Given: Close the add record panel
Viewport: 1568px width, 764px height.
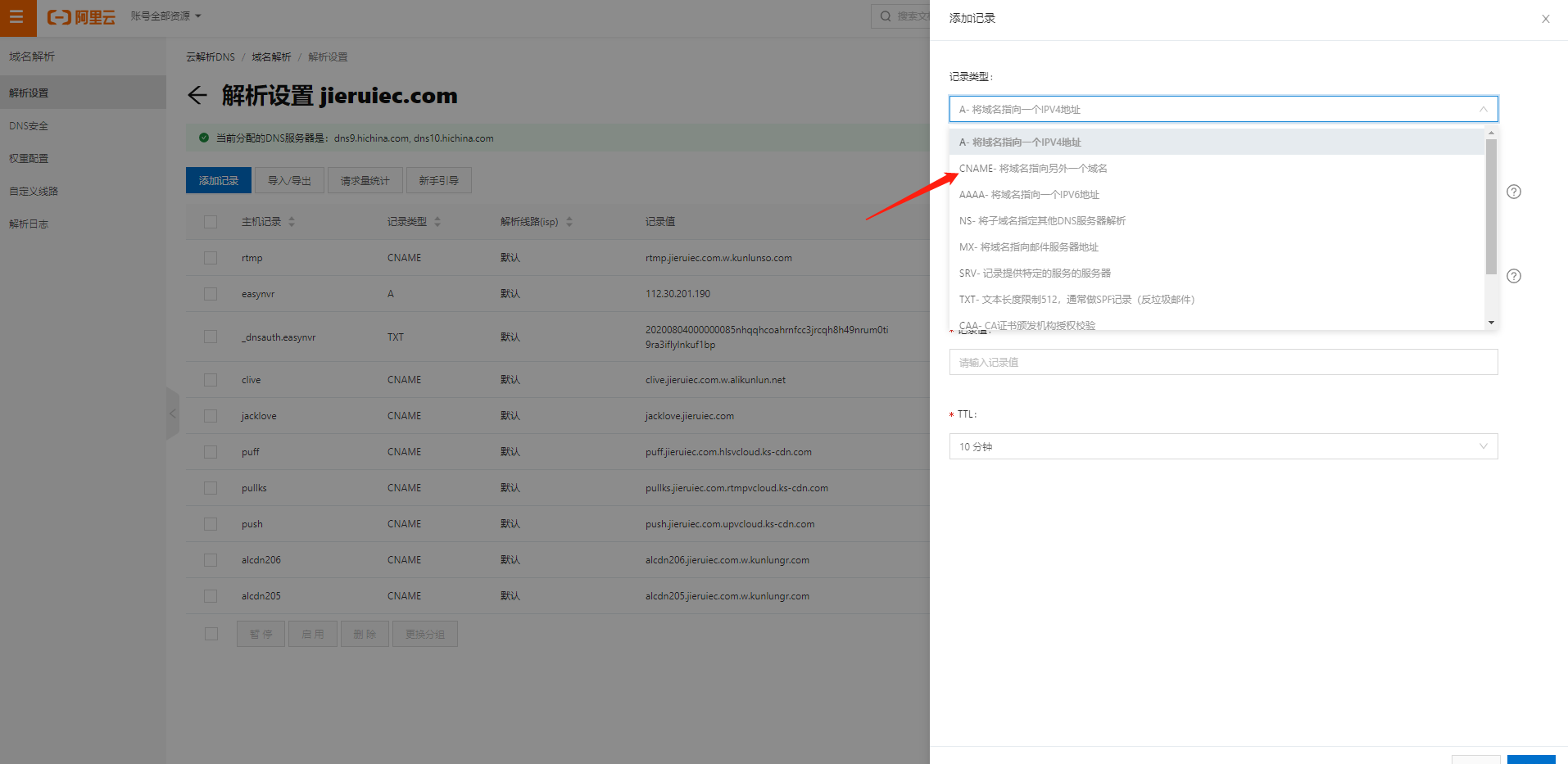Looking at the screenshot, I should point(1546,19).
